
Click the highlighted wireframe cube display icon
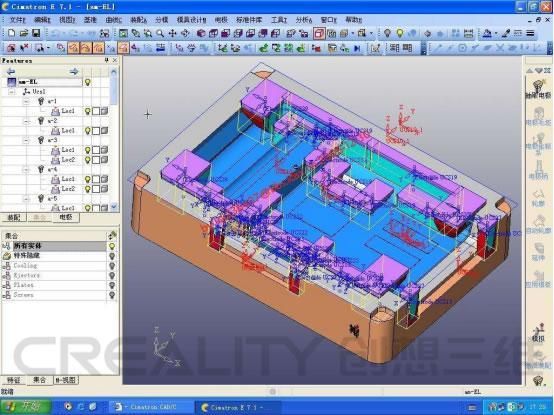click(319, 34)
